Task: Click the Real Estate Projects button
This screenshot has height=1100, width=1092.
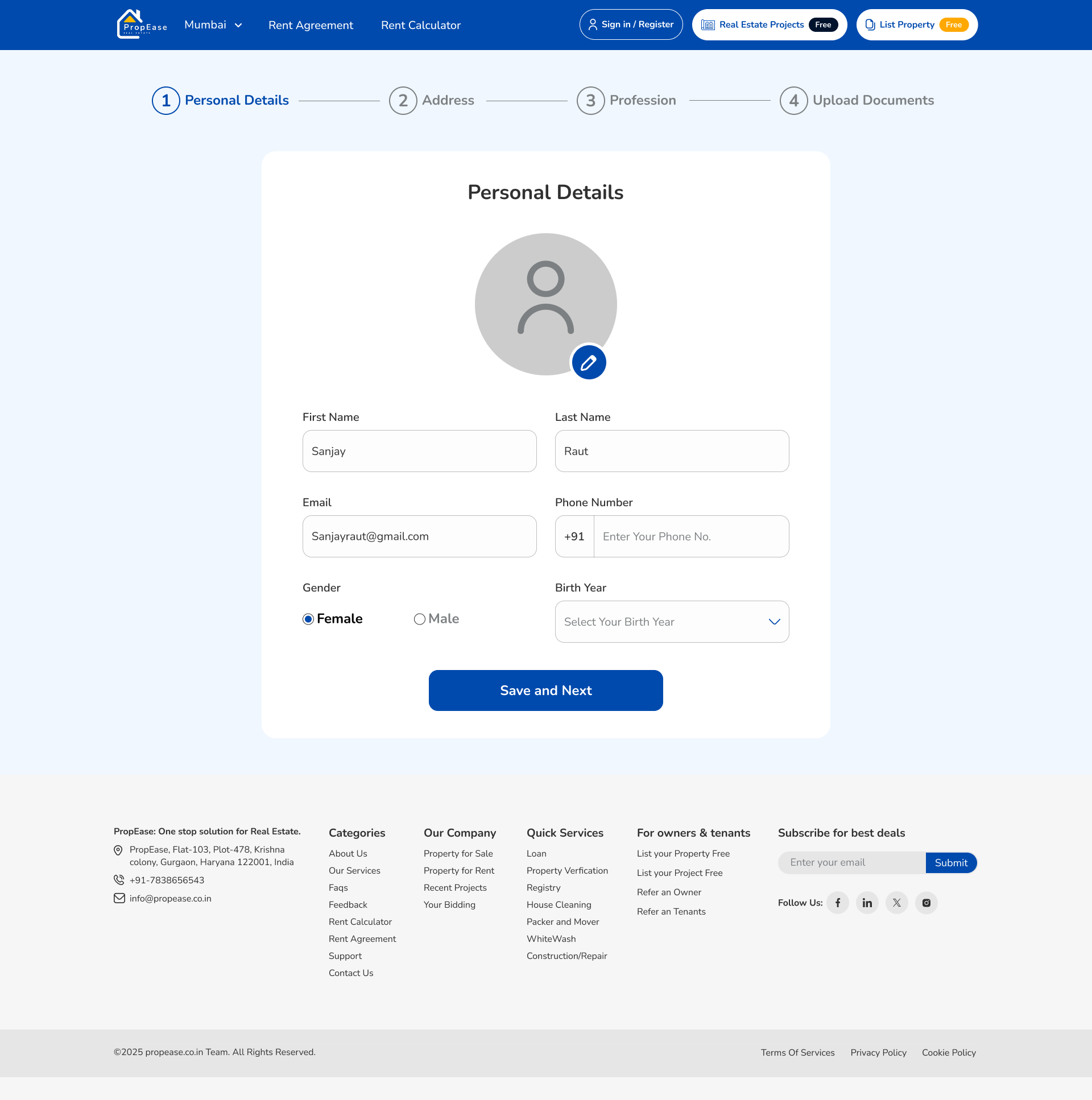Action: 769,24
